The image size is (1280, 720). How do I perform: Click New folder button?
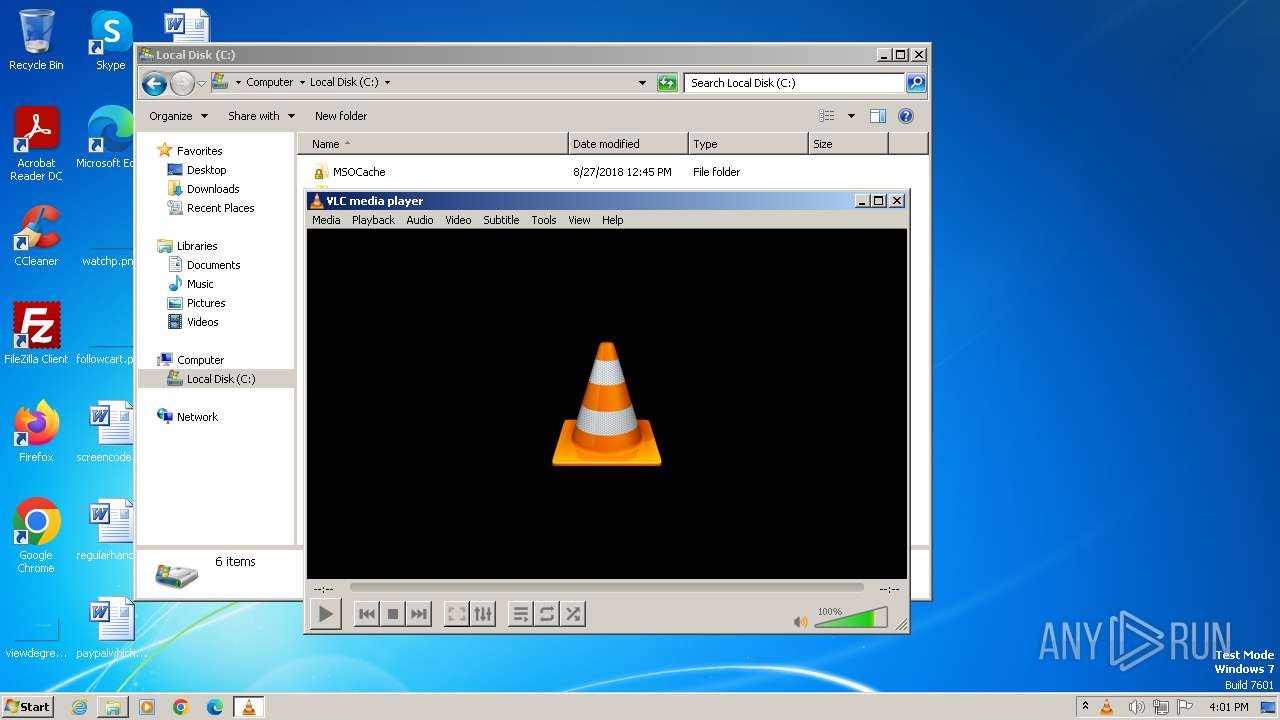(341, 116)
